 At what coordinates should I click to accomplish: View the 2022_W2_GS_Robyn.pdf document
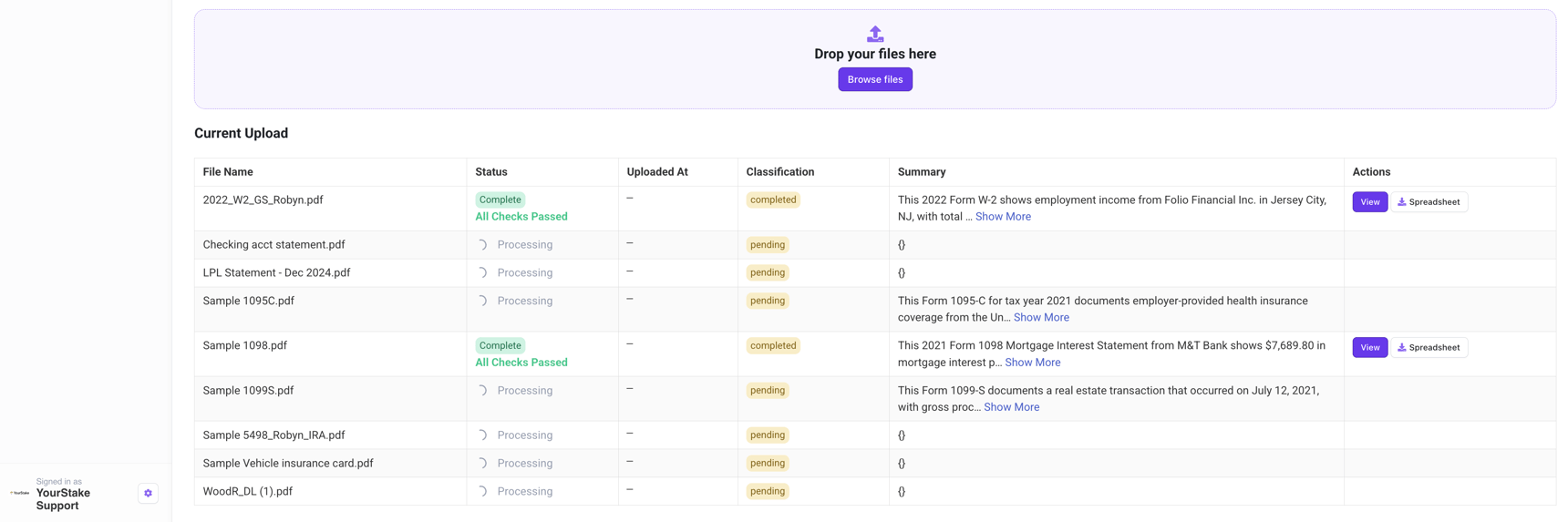1369,201
